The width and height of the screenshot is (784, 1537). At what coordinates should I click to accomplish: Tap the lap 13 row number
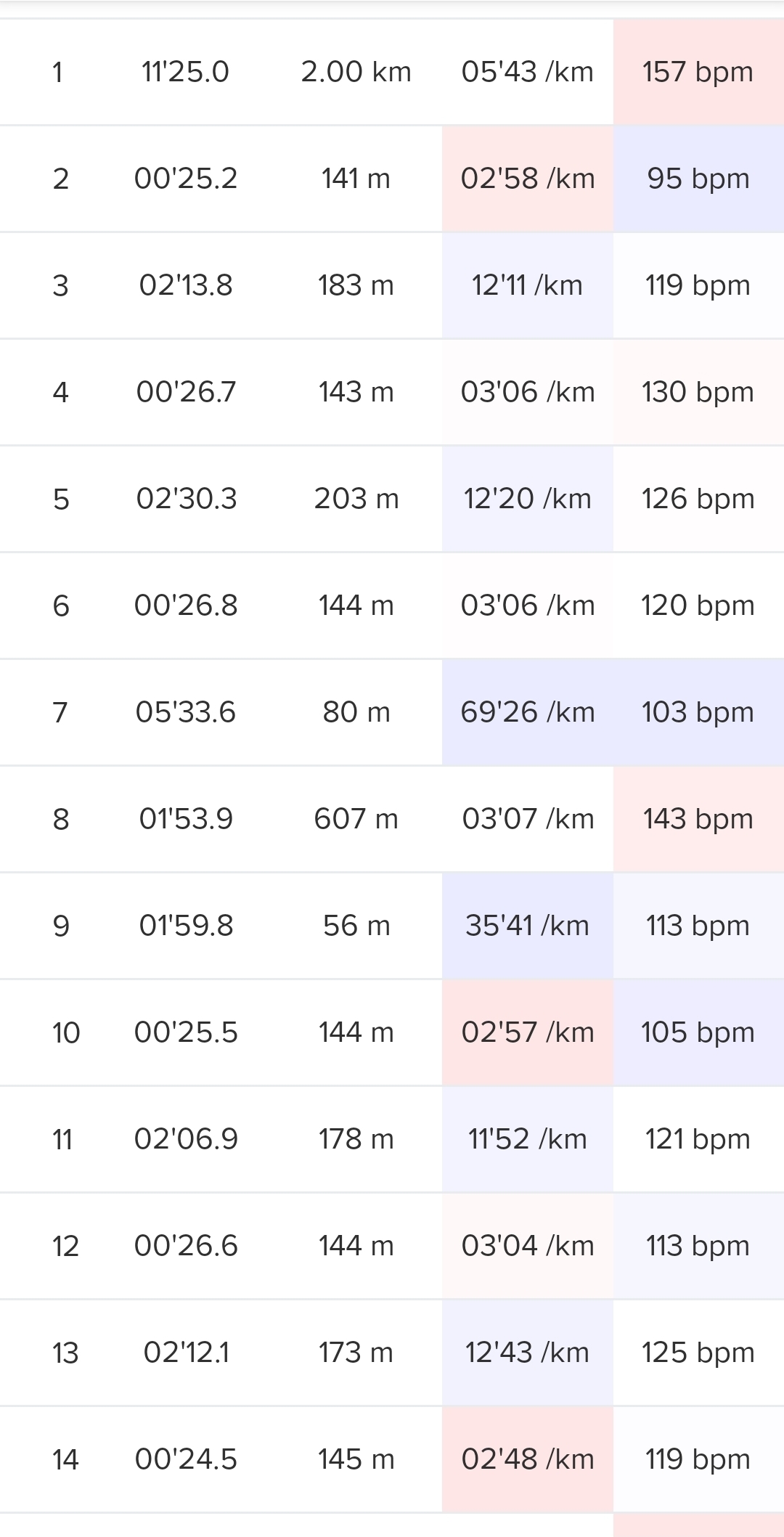click(65, 1353)
